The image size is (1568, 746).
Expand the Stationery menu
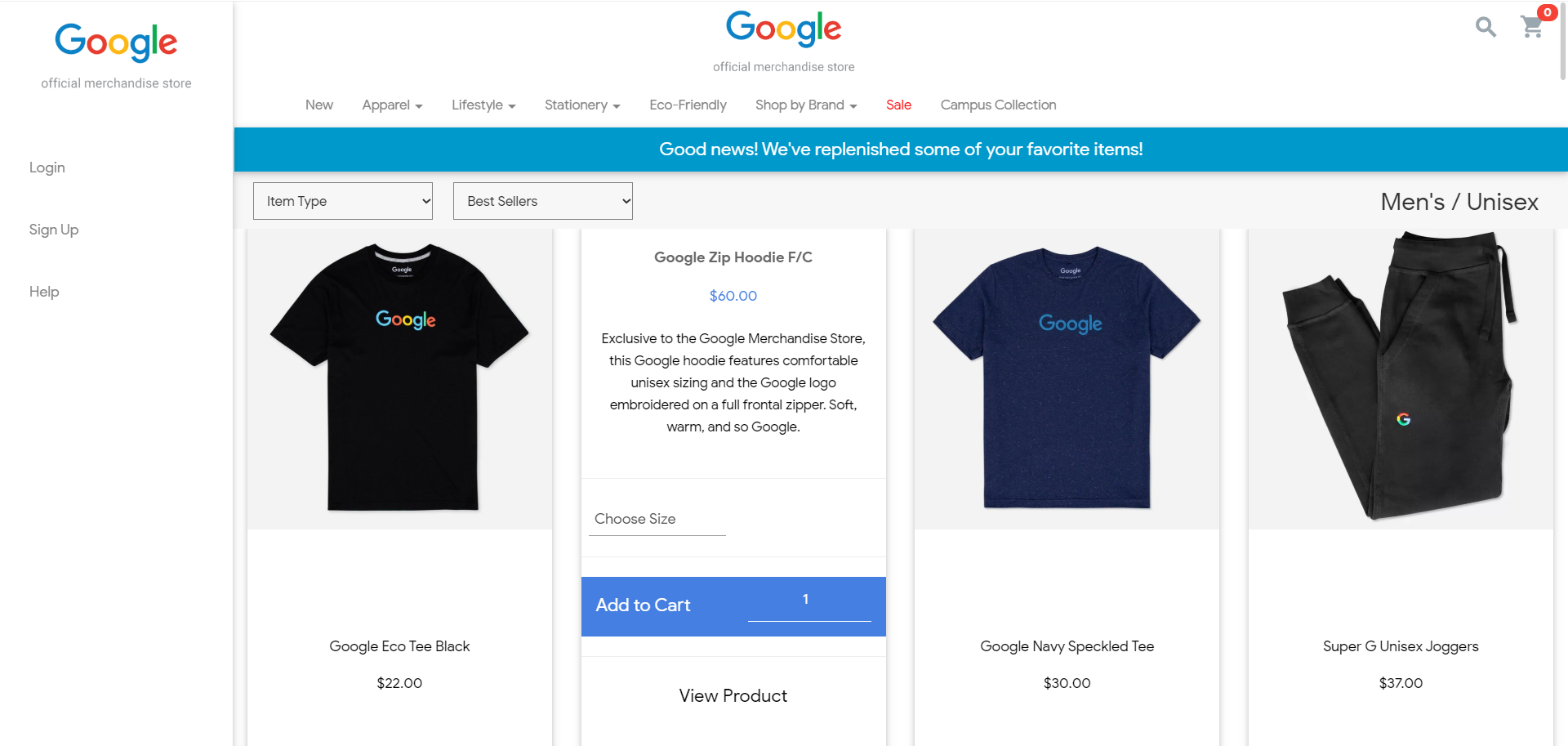pyautogui.click(x=582, y=105)
